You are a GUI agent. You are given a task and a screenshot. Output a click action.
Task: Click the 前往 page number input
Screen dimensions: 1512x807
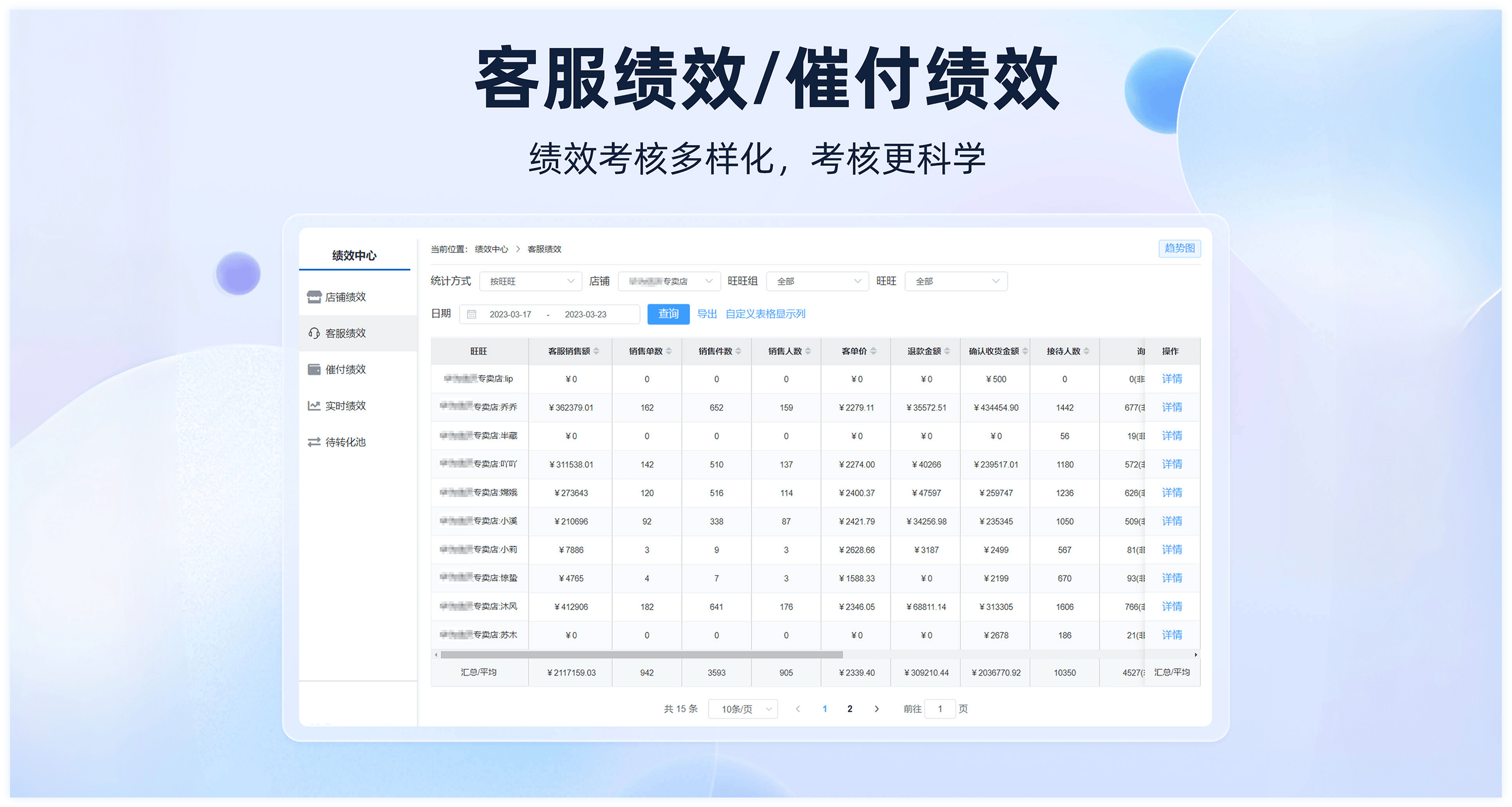[x=939, y=709]
